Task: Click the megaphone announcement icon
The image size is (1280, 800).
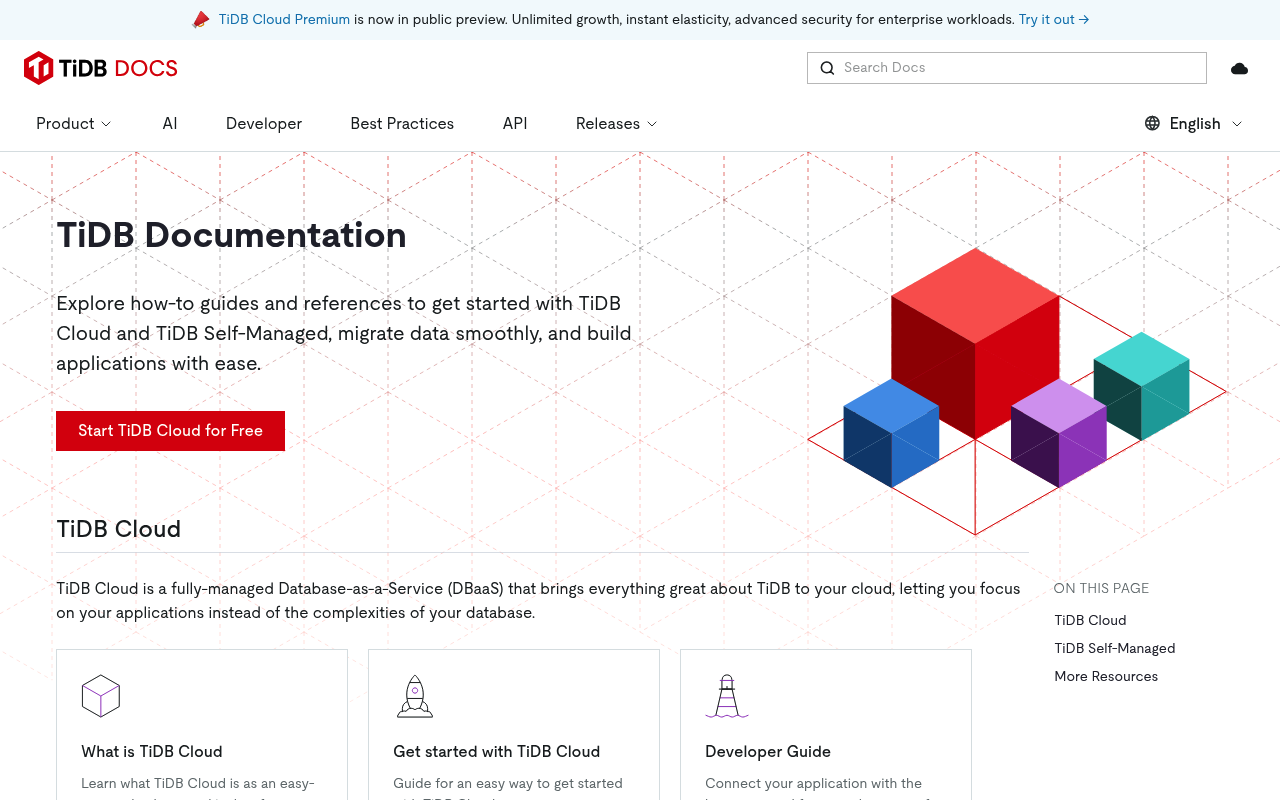Action: (x=201, y=19)
